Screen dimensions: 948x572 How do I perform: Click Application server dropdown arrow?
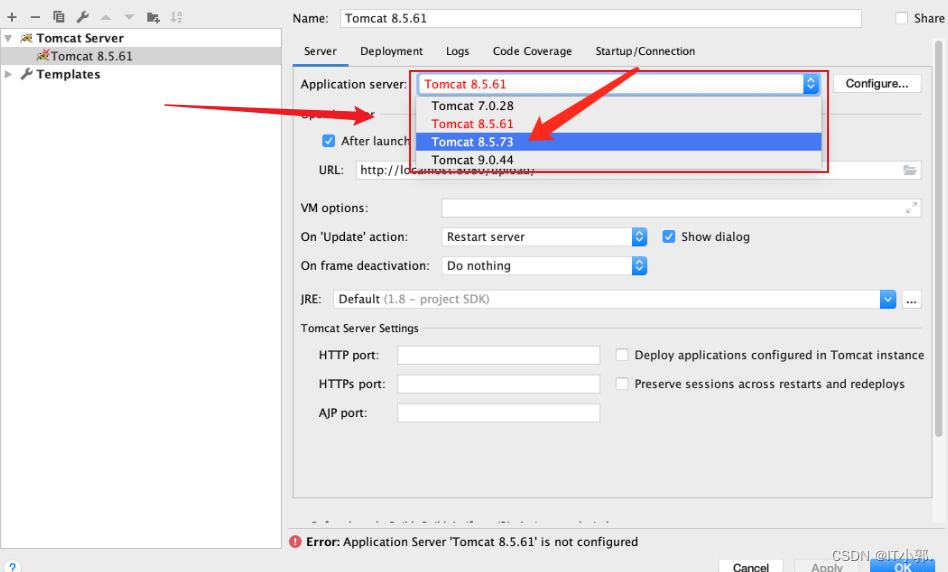pyautogui.click(x=810, y=84)
